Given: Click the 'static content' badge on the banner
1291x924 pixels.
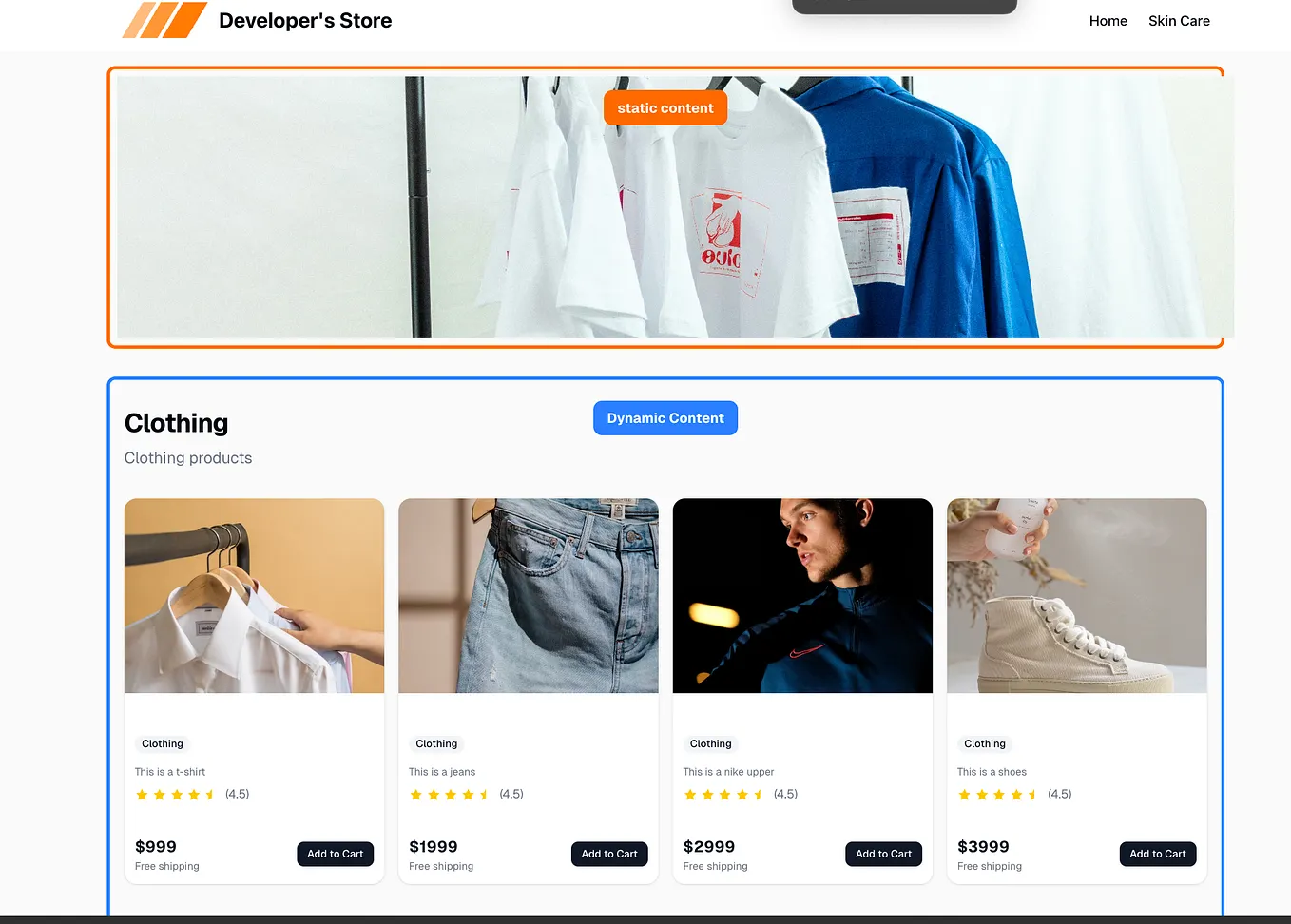Looking at the screenshot, I should (665, 107).
